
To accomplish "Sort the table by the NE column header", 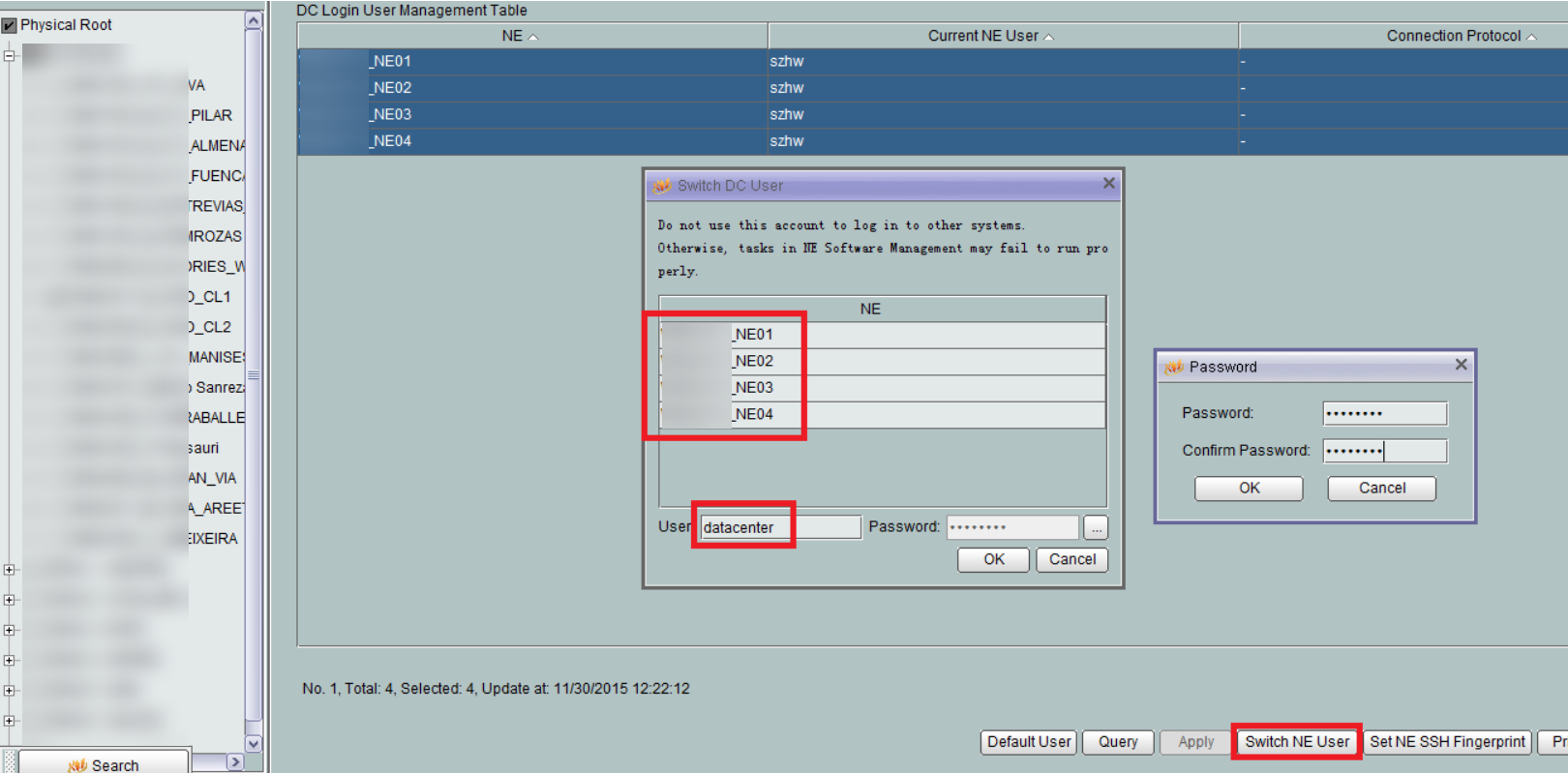I will [x=533, y=36].
